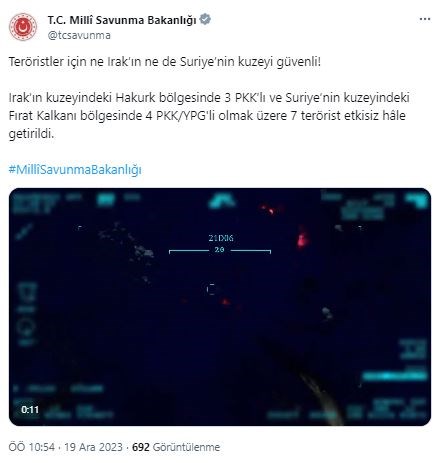Click the final word "getirildi." in the tweet
The image size is (439, 463).
pyautogui.click(x=31, y=134)
